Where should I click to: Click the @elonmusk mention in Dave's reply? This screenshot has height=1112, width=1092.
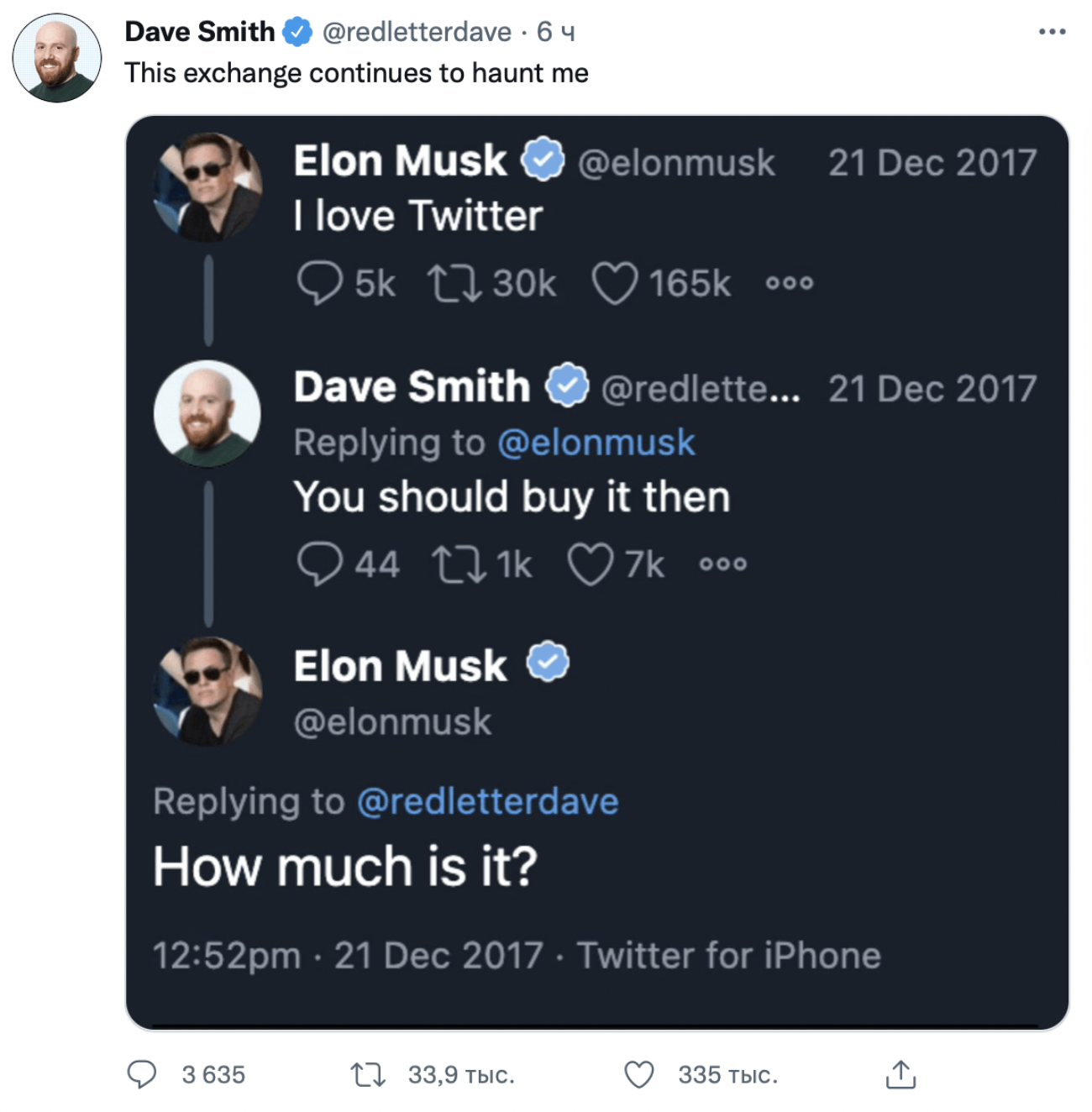596,443
